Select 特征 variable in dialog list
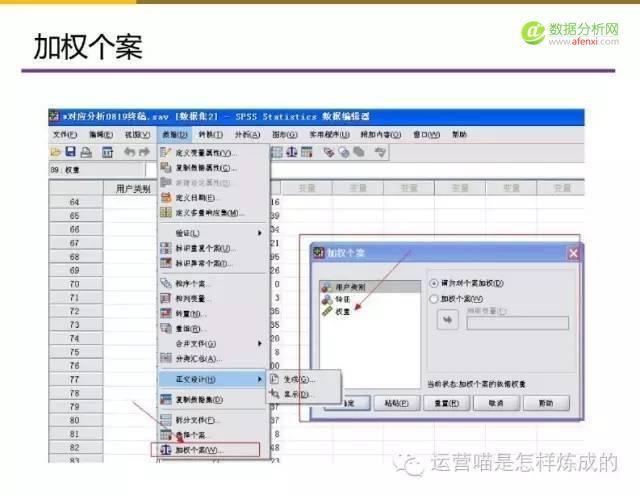The width and height of the screenshot is (640, 495). point(370,299)
